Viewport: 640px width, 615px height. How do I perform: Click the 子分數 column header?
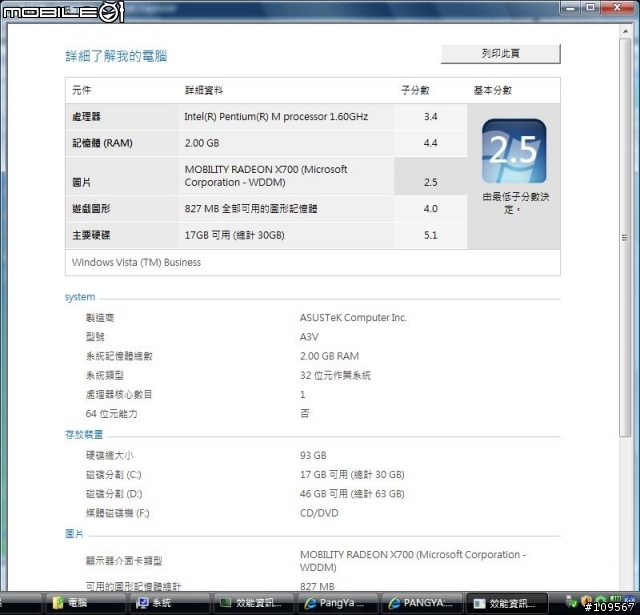coord(415,90)
